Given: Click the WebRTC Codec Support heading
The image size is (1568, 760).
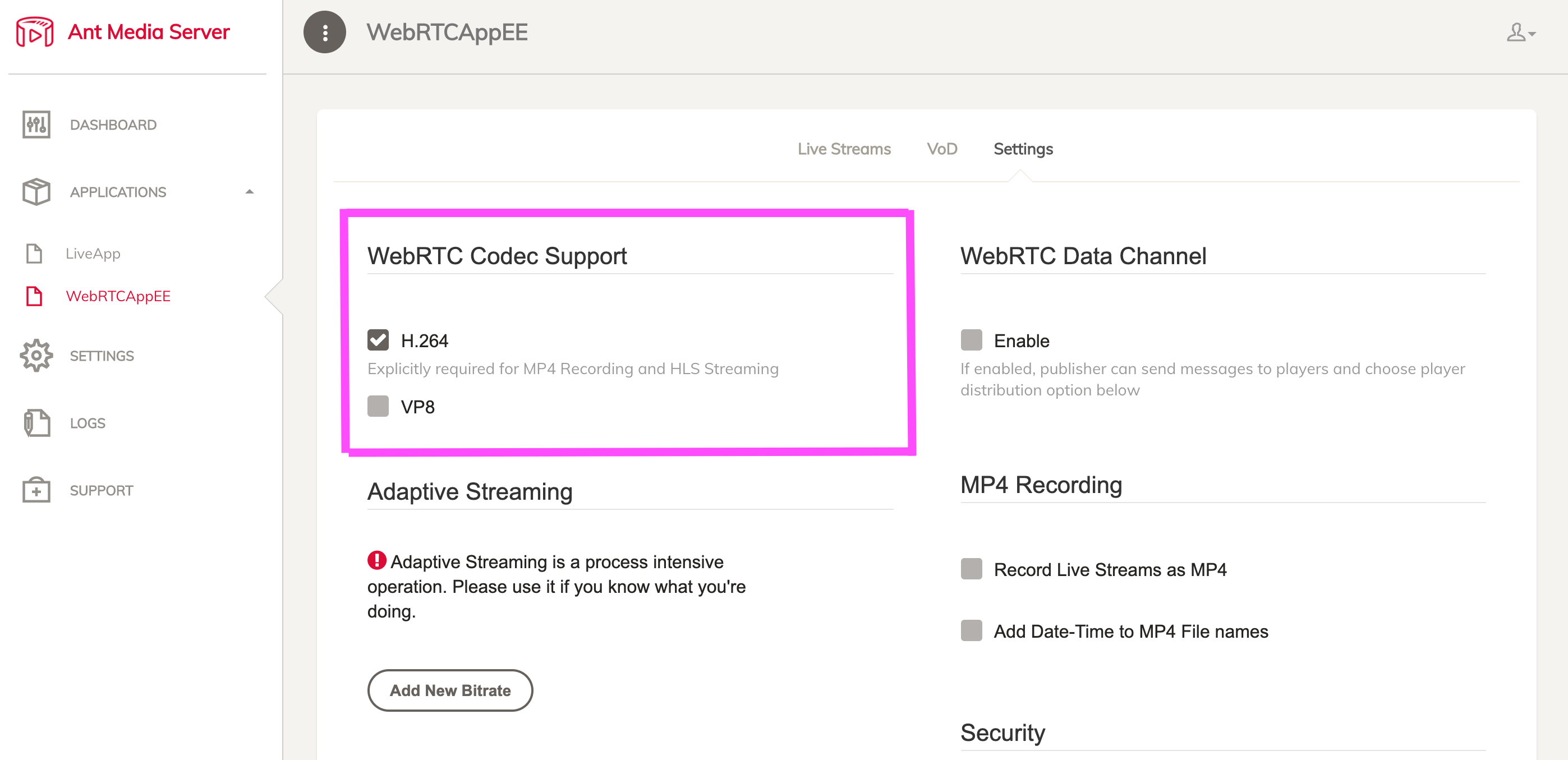Looking at the screenshot, I should click(x=496, y=256).
